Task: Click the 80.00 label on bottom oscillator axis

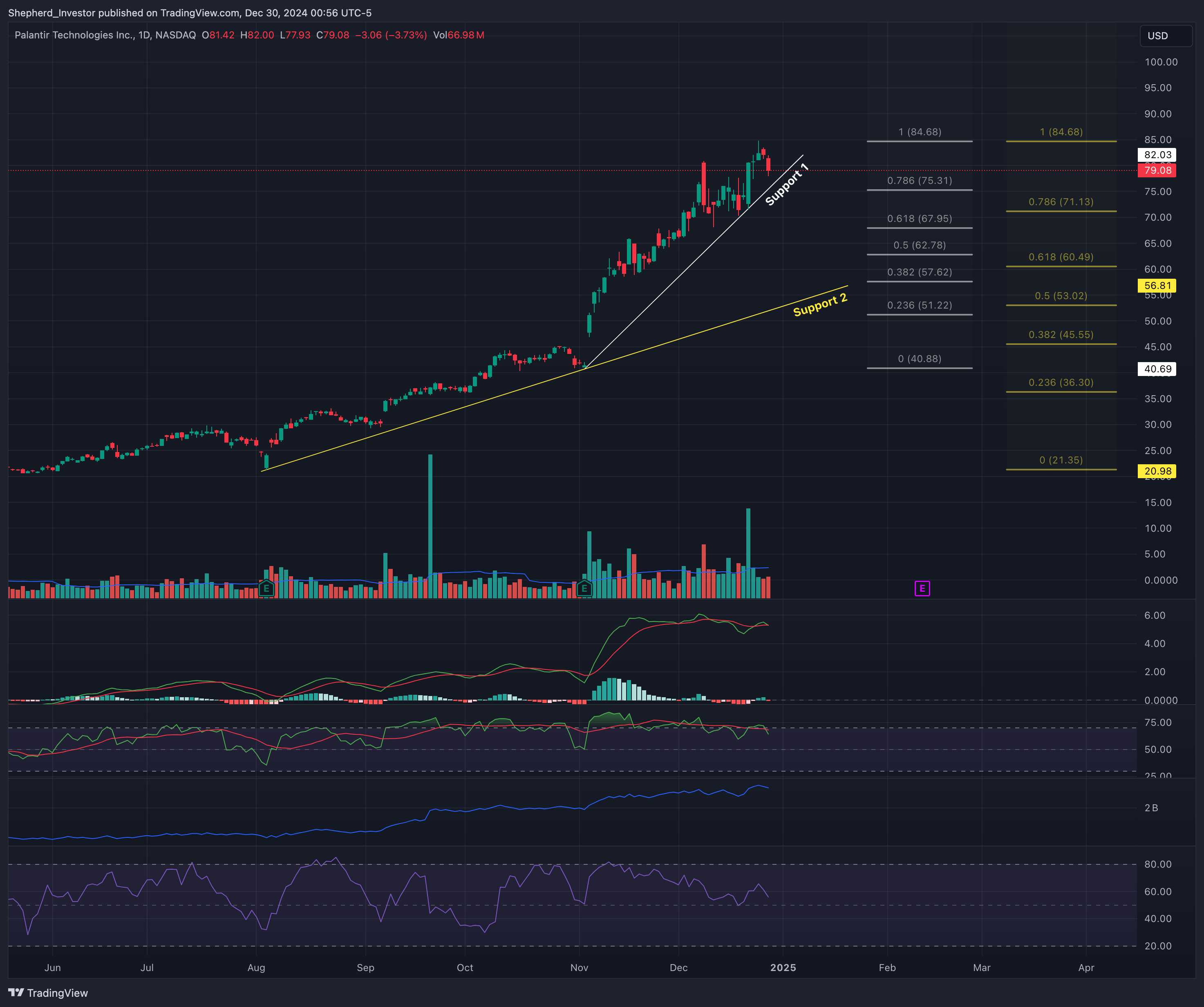Action: [x=1157, y=864]
